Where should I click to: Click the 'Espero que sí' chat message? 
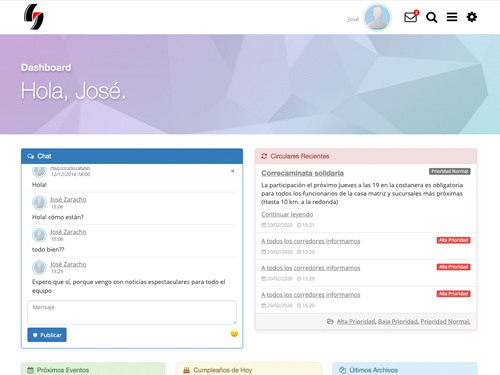129,286
